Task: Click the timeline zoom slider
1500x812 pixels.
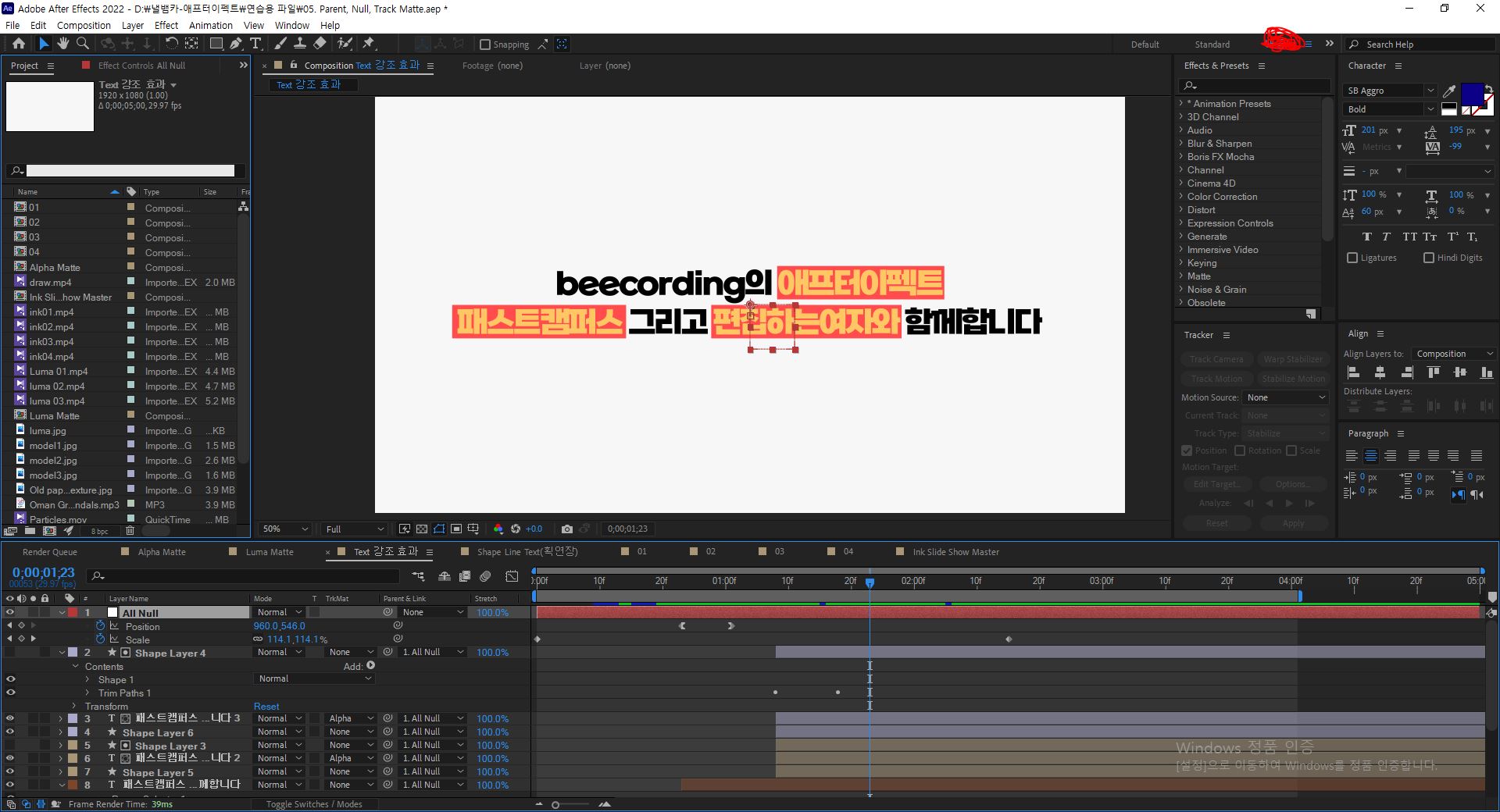Action: [x=555, y=804]
